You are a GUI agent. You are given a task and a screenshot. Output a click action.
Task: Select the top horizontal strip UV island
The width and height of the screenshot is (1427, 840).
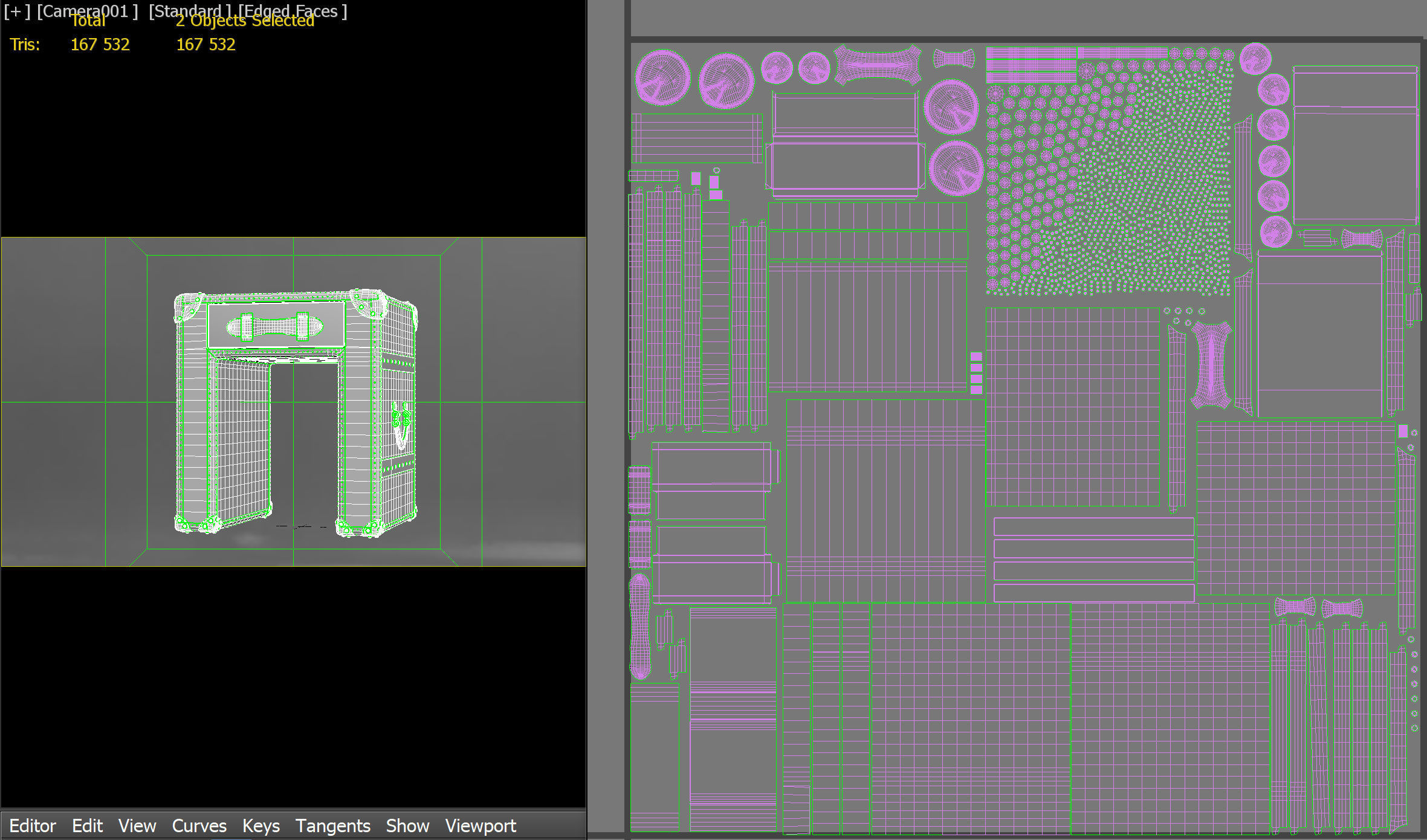[x=1093, y=526]
